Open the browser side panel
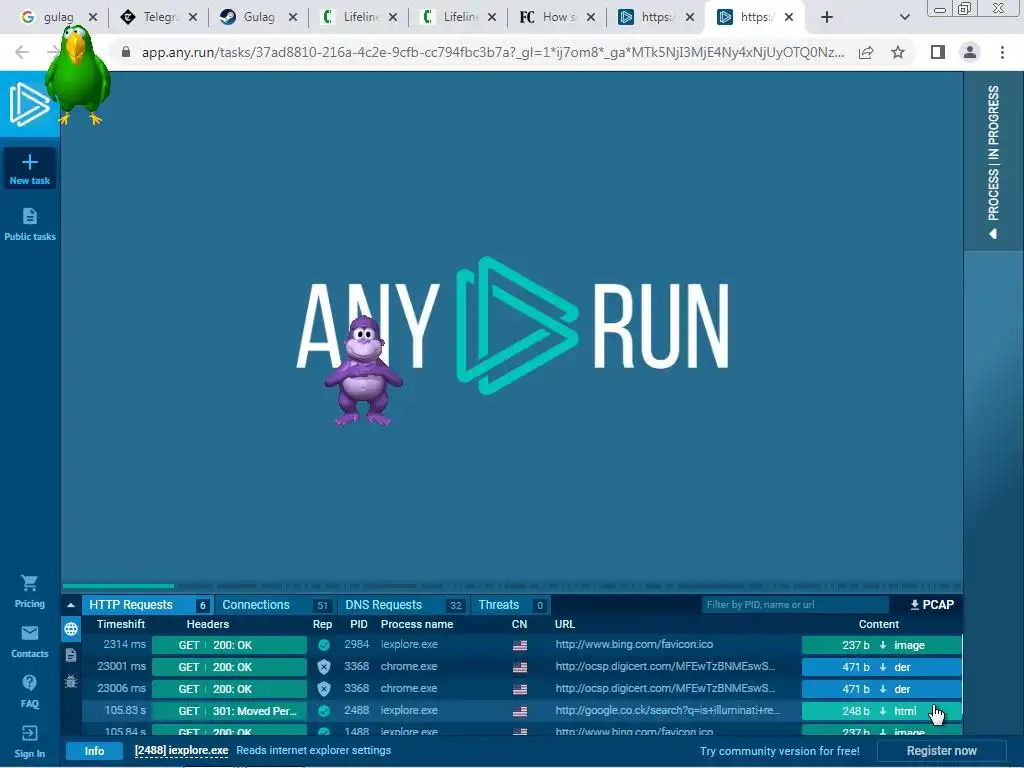 [938, 52]
